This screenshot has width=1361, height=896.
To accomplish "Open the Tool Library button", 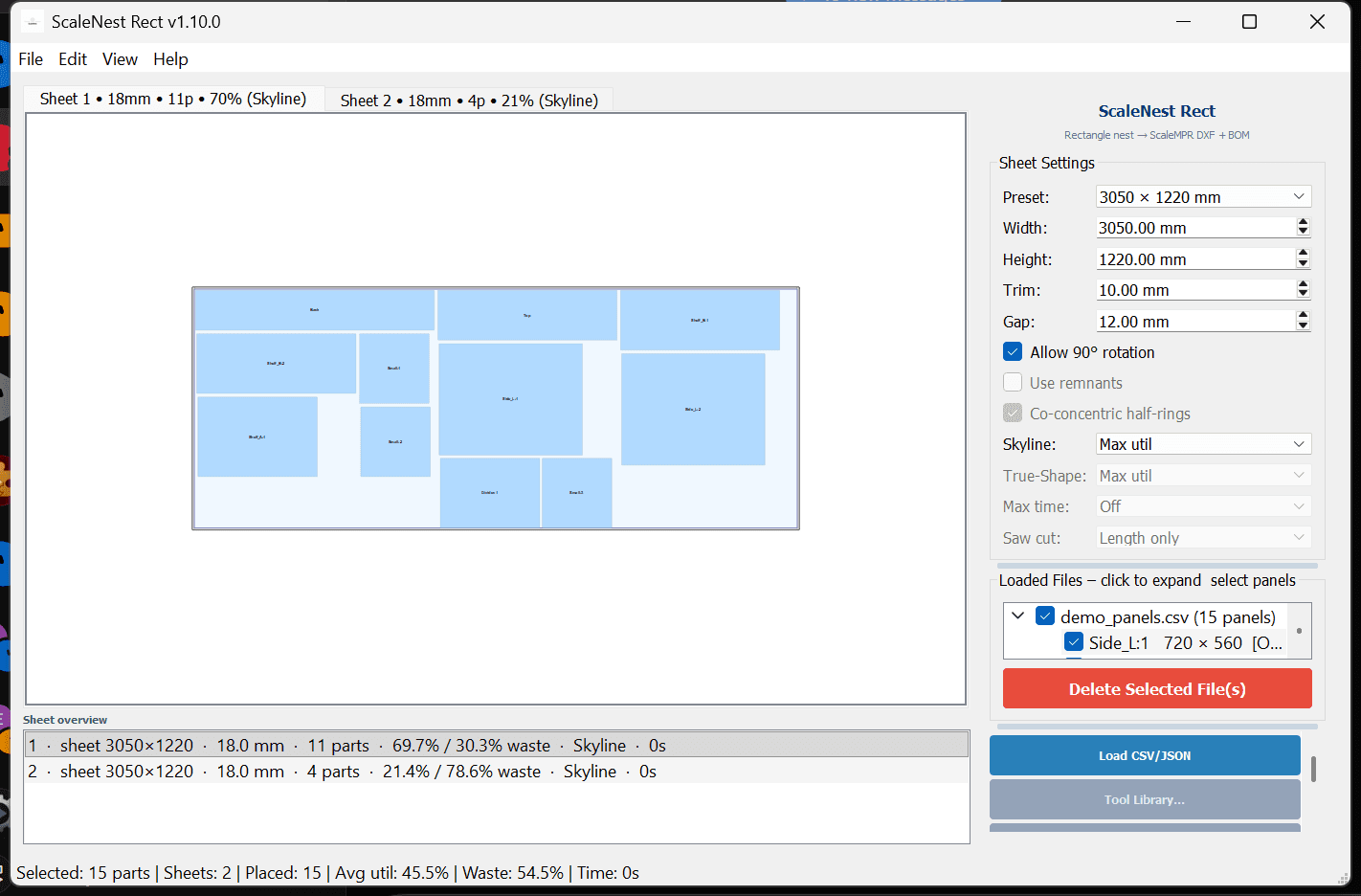I will (1145, 799).
